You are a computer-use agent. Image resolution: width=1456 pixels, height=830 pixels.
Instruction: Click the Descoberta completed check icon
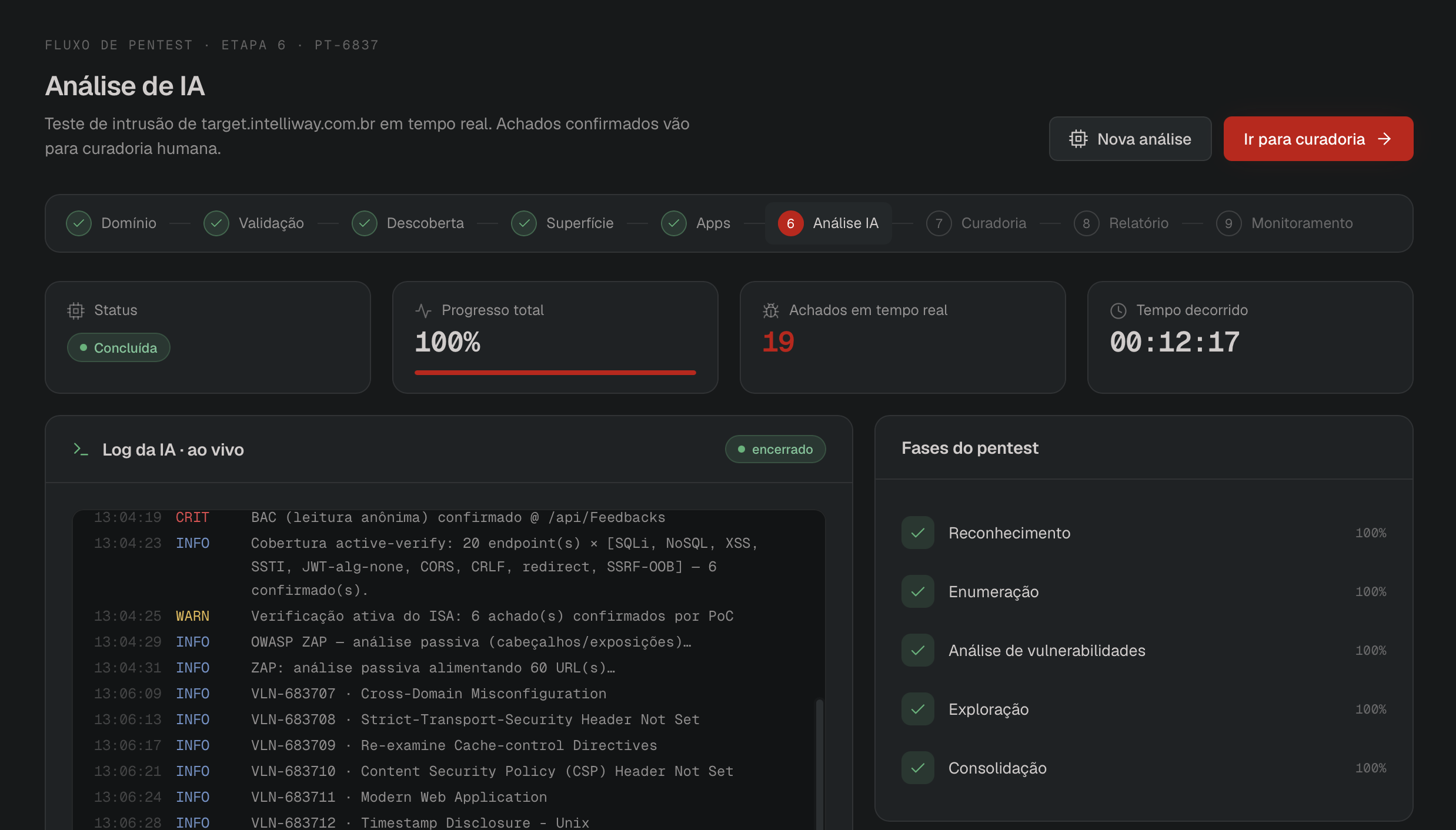point(365,223)
